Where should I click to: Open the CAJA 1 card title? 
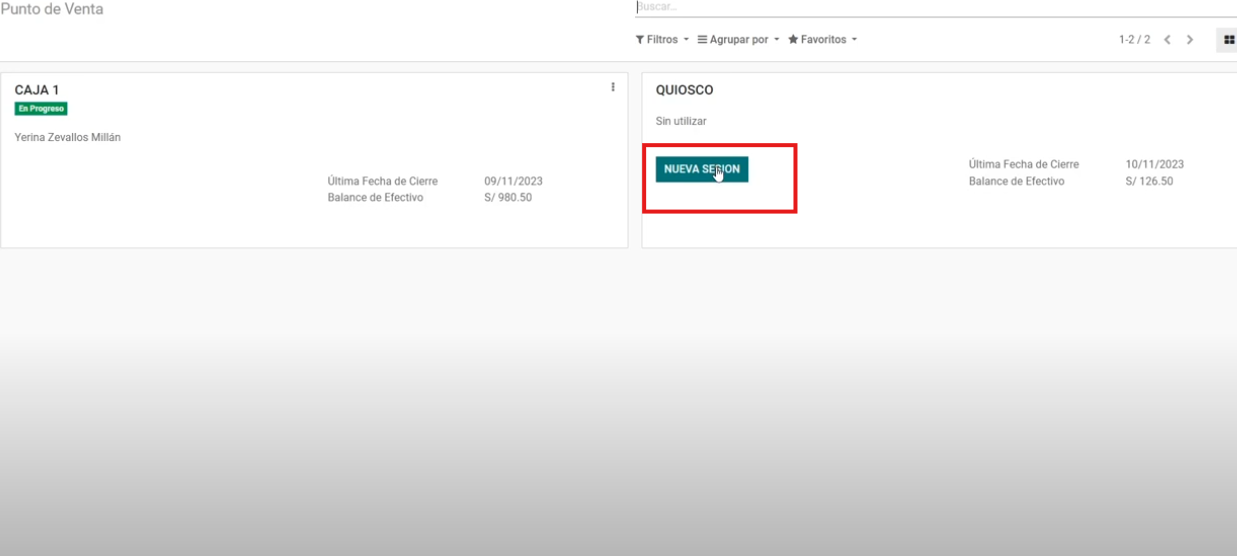pos(37,90)
